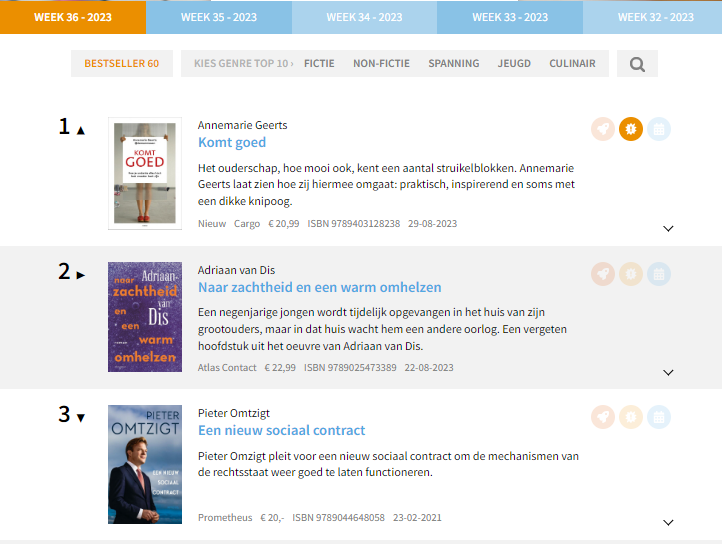Select the Bestseller 60 list

click(122, 64)
